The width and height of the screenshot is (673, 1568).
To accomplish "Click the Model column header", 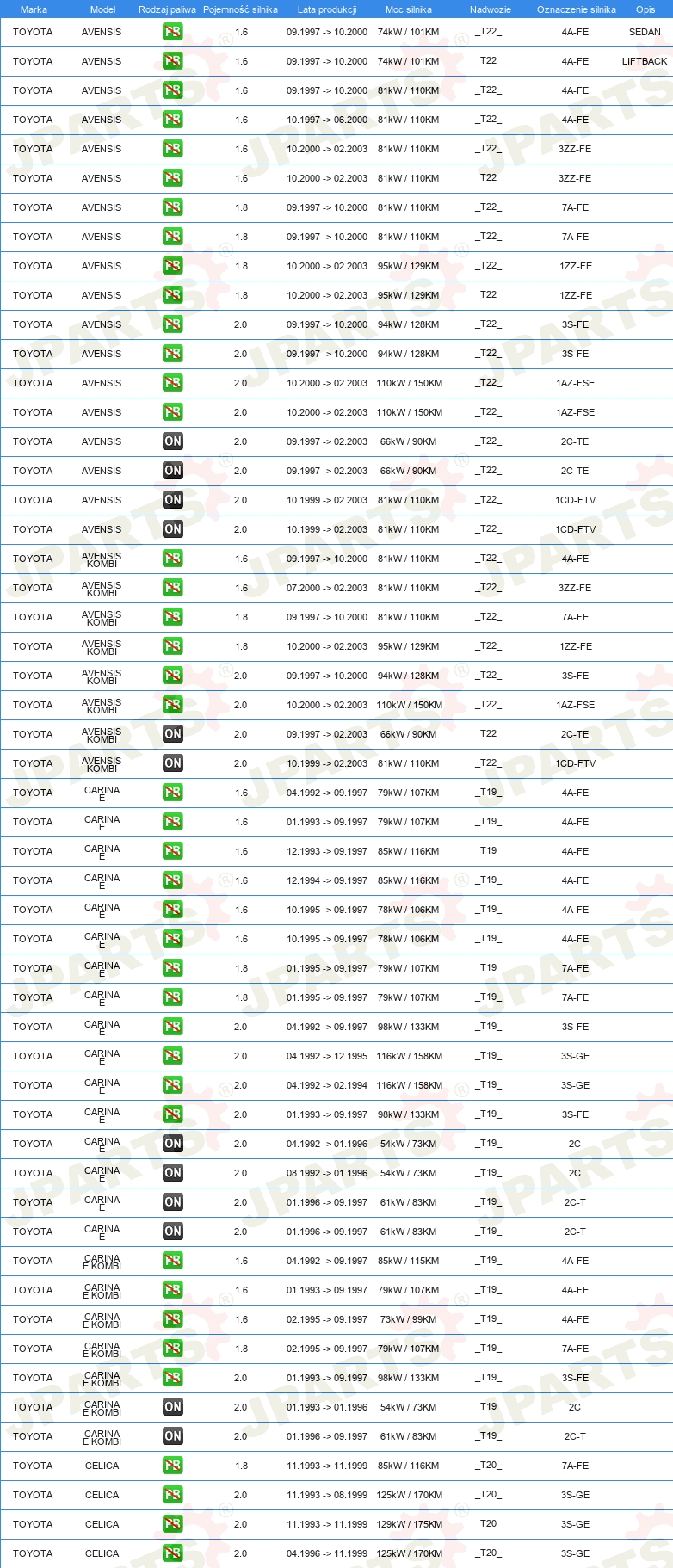I will 102,9.
